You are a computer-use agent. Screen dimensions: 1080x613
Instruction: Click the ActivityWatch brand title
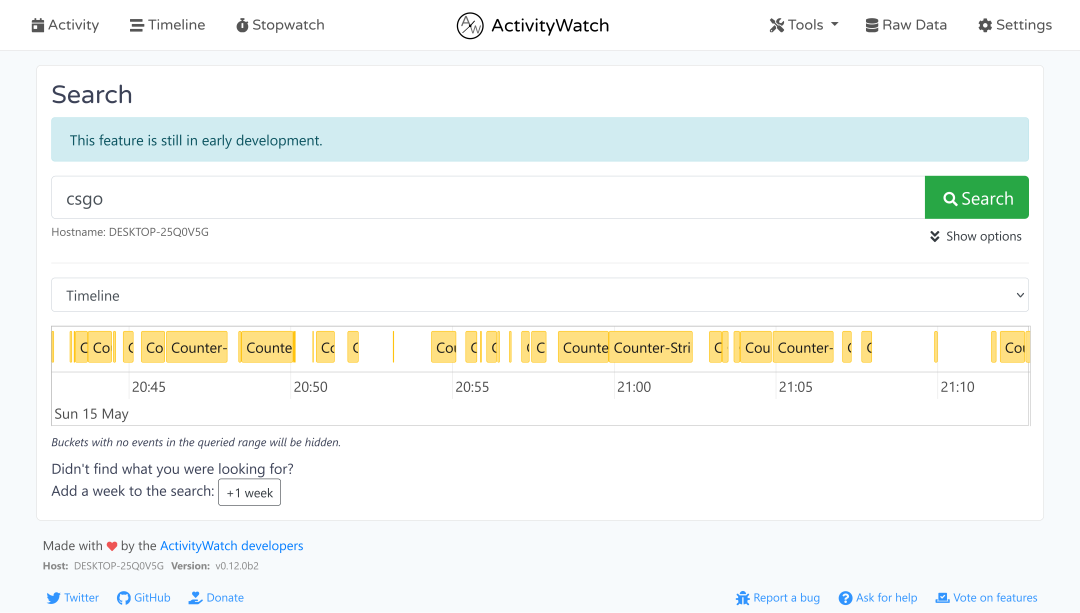(550, 26)
